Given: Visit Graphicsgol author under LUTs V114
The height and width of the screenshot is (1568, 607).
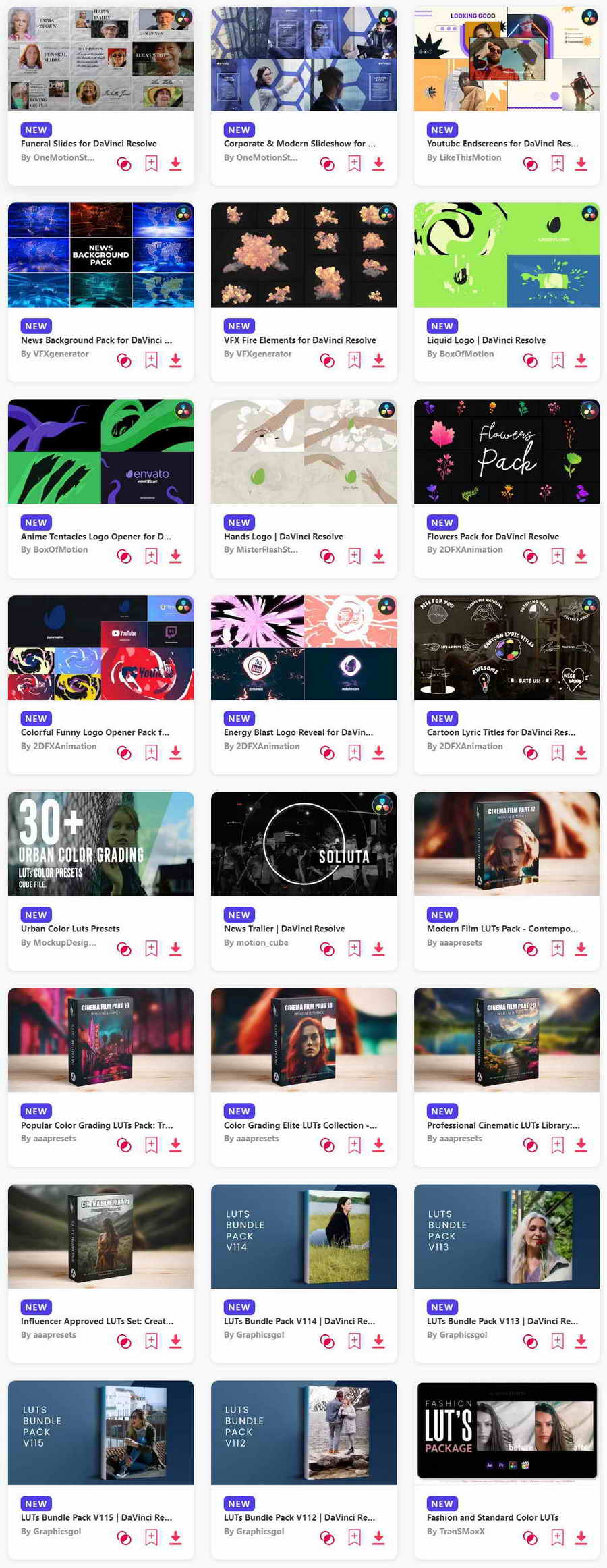Looking at the screenshot, I should tap(254, 1335).
